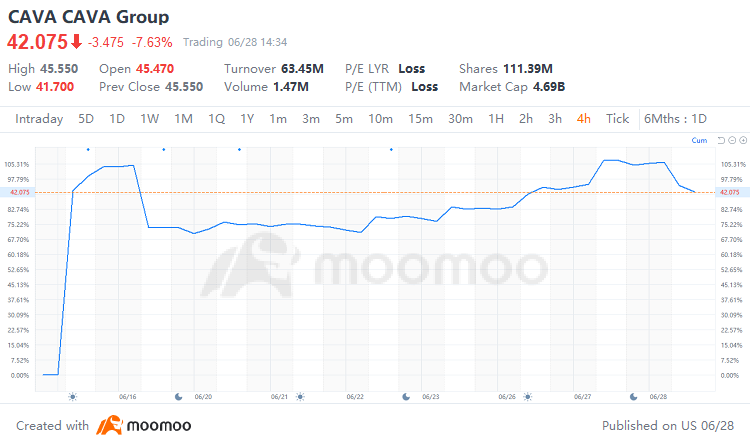Click the red down arrow beside the price

pyautogui.click(x=76, y=42)
